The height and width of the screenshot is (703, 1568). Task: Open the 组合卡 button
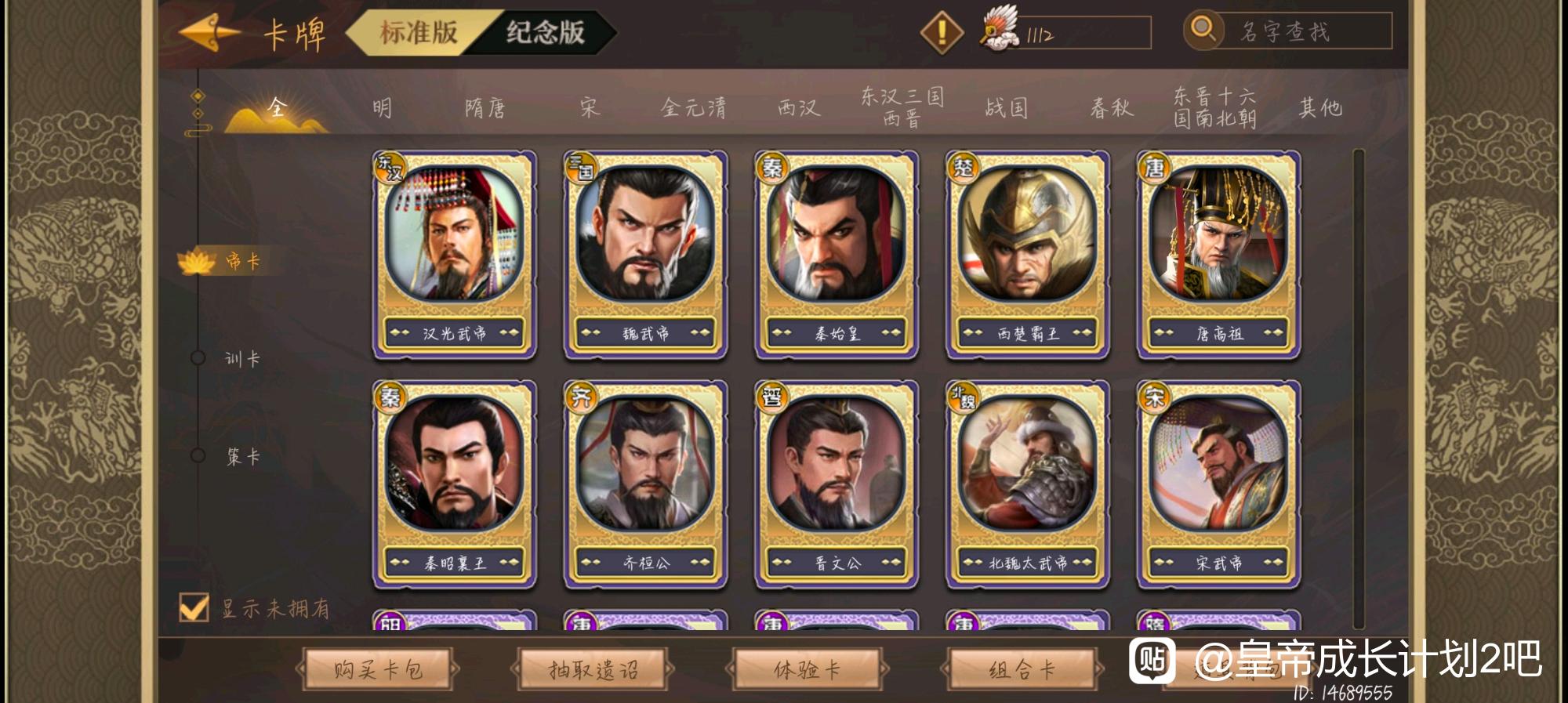click(x=1022, y=669)
